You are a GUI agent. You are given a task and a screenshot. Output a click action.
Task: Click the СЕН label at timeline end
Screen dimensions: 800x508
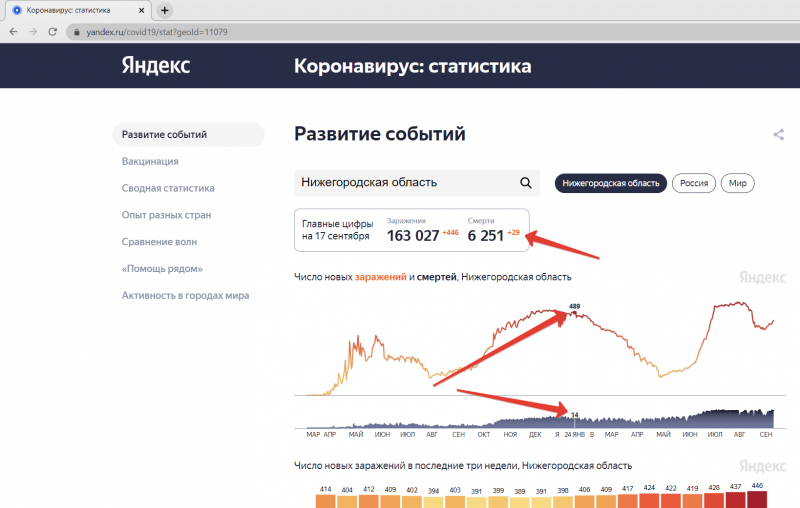[x=766, y=435]
